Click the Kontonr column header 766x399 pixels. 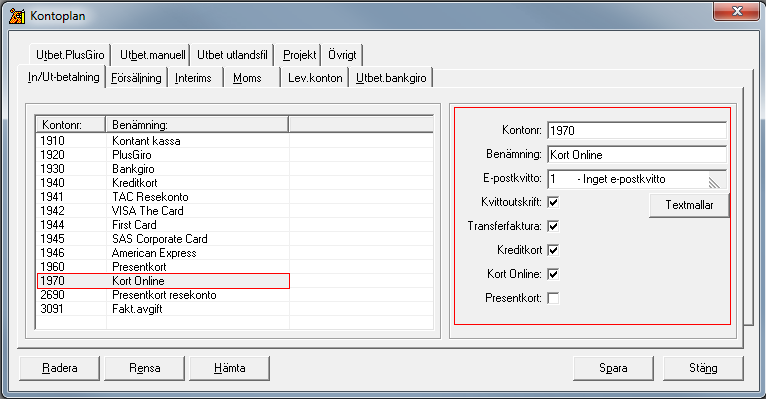[x=71, y=125]
